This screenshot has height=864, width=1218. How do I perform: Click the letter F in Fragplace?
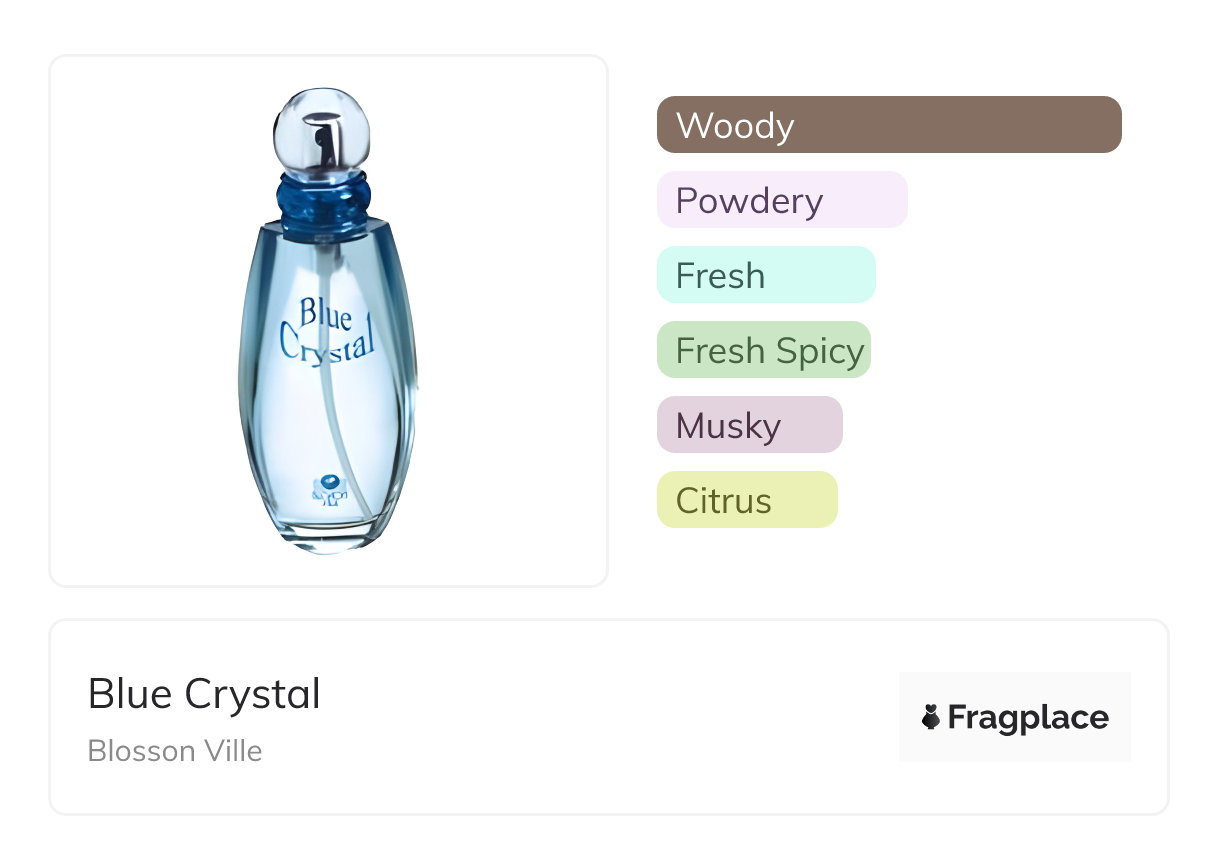[x=958, y=717]
